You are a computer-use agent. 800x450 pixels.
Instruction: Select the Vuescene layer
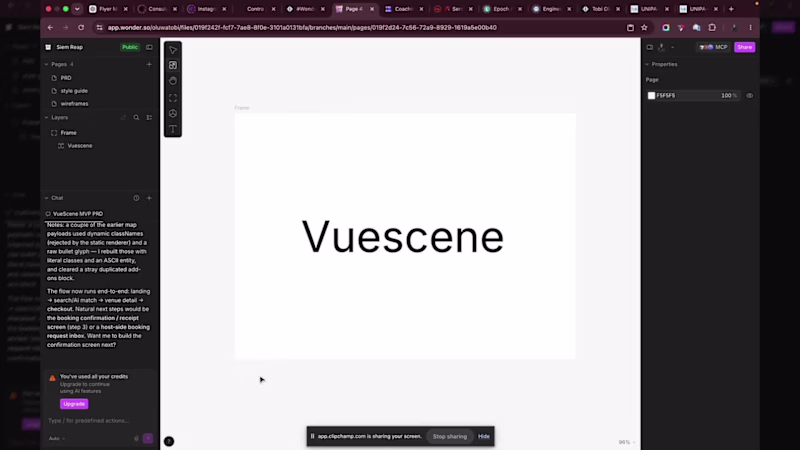click(80, 146)
